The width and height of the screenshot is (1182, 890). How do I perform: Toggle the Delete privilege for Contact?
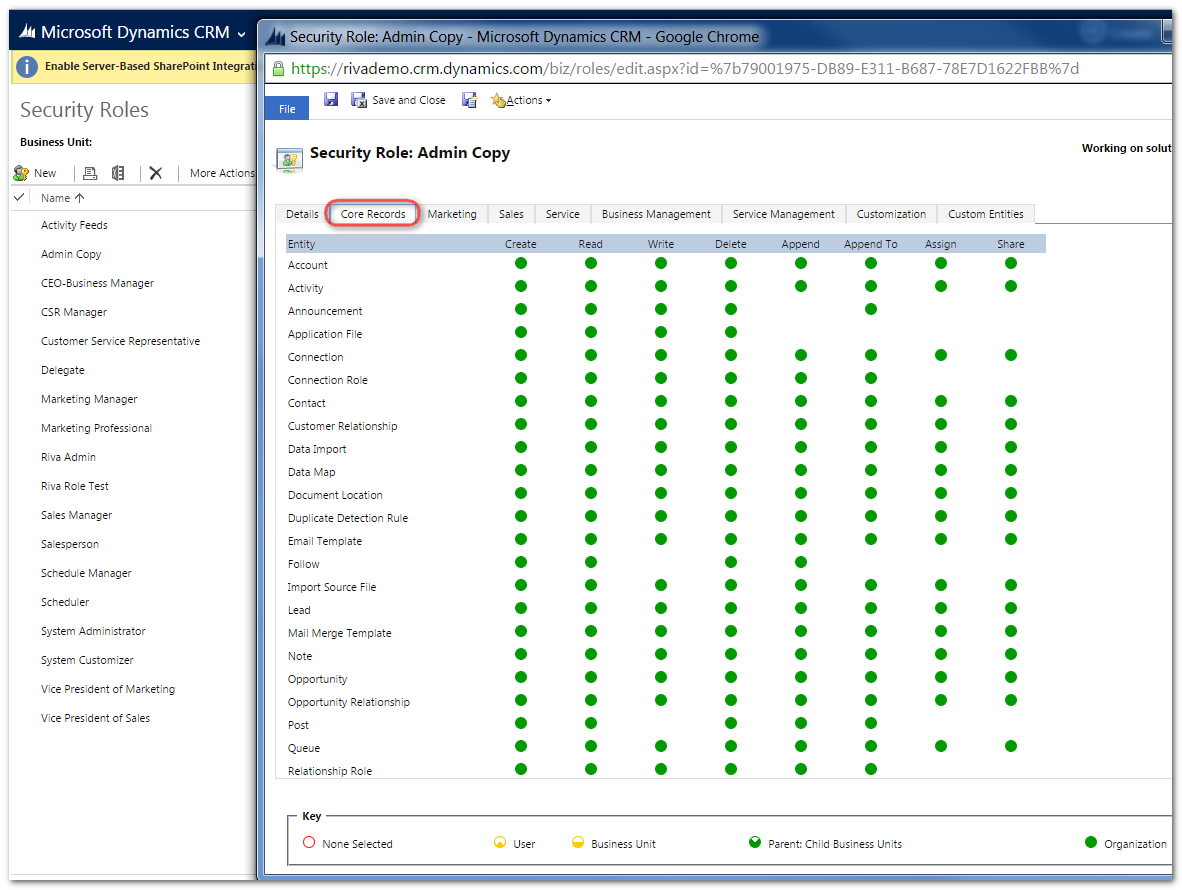[x=730, y=403]
